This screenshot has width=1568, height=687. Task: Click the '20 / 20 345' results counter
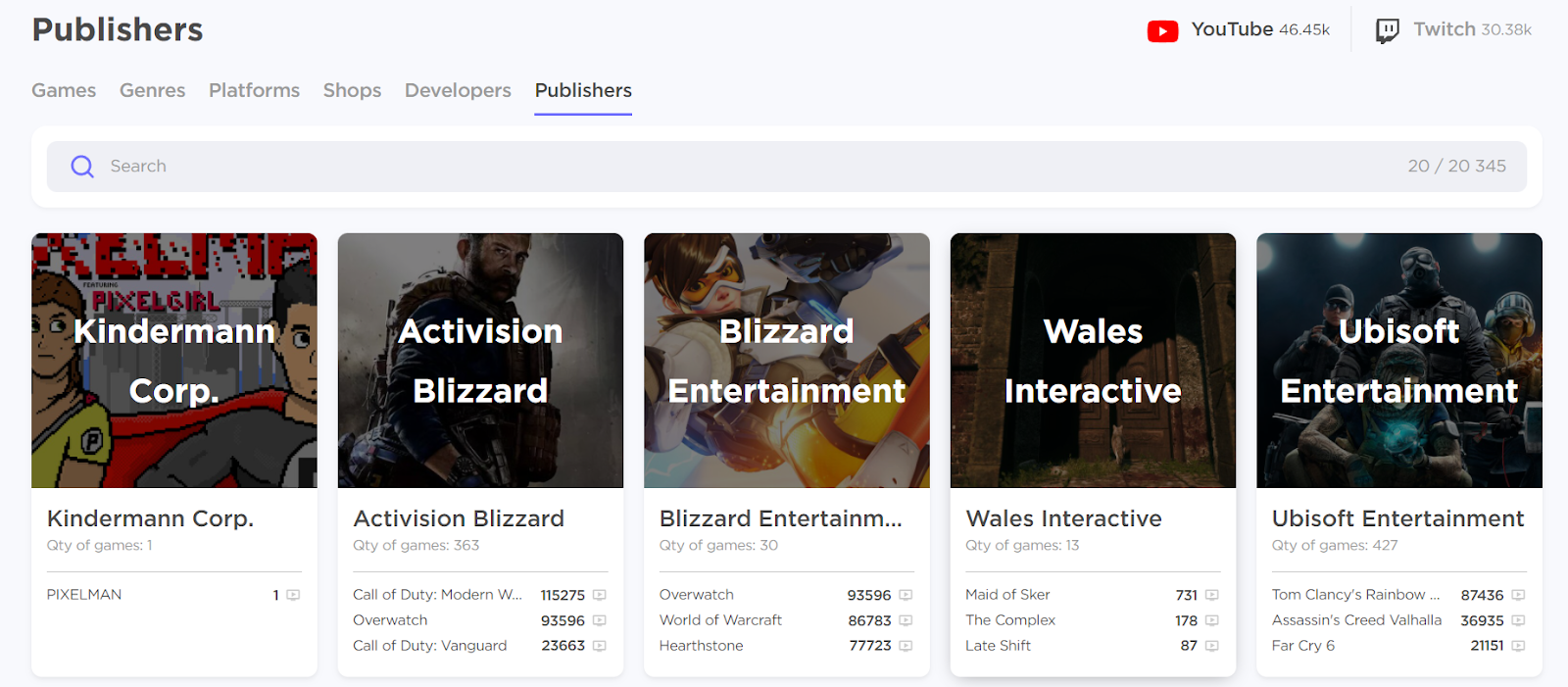1457,167
